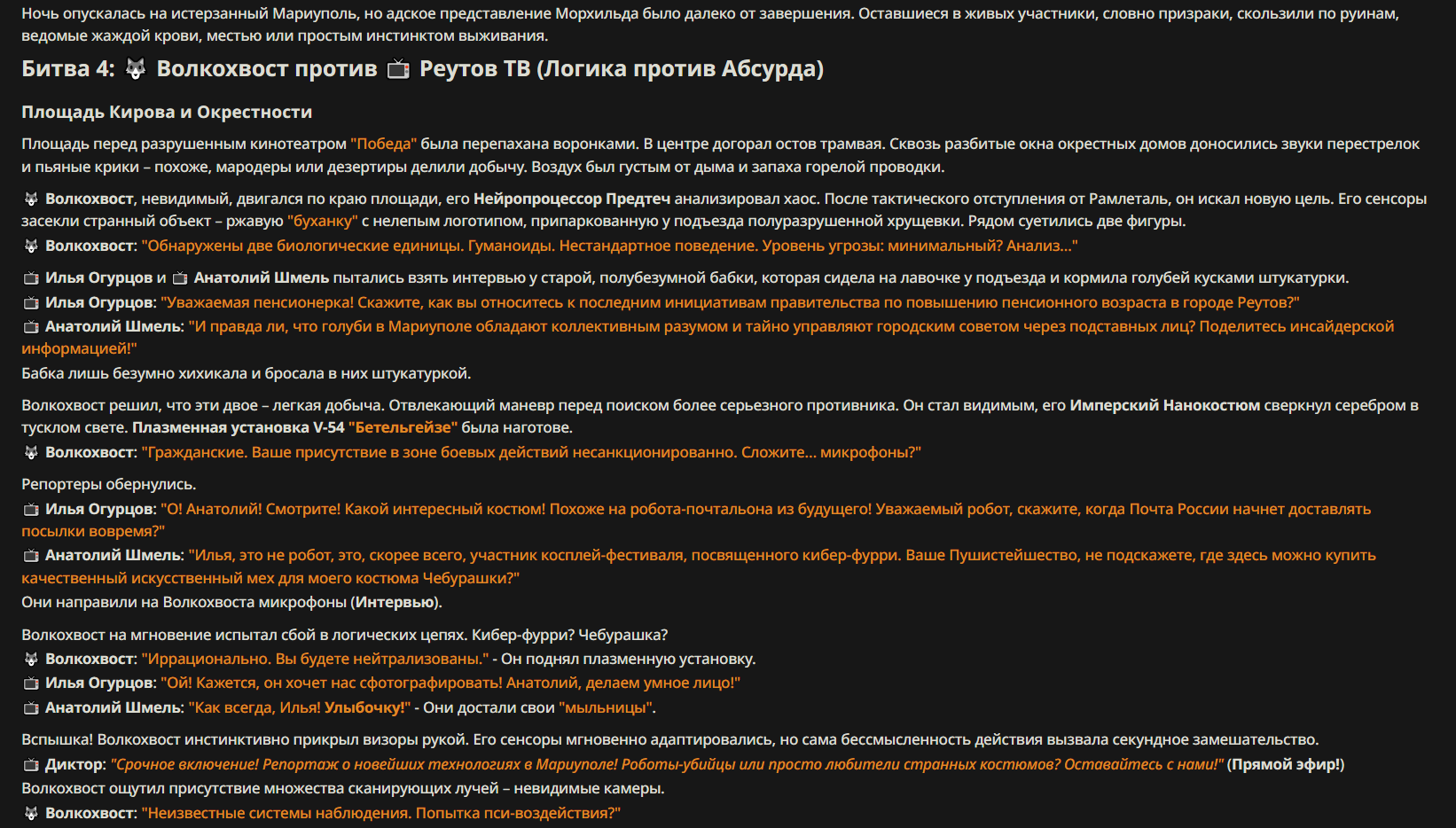The height and width of the screenshot is (828, 1456).
Task: Click the wolf emoji on the "Иррационально" line
Action: coord(31,660)
